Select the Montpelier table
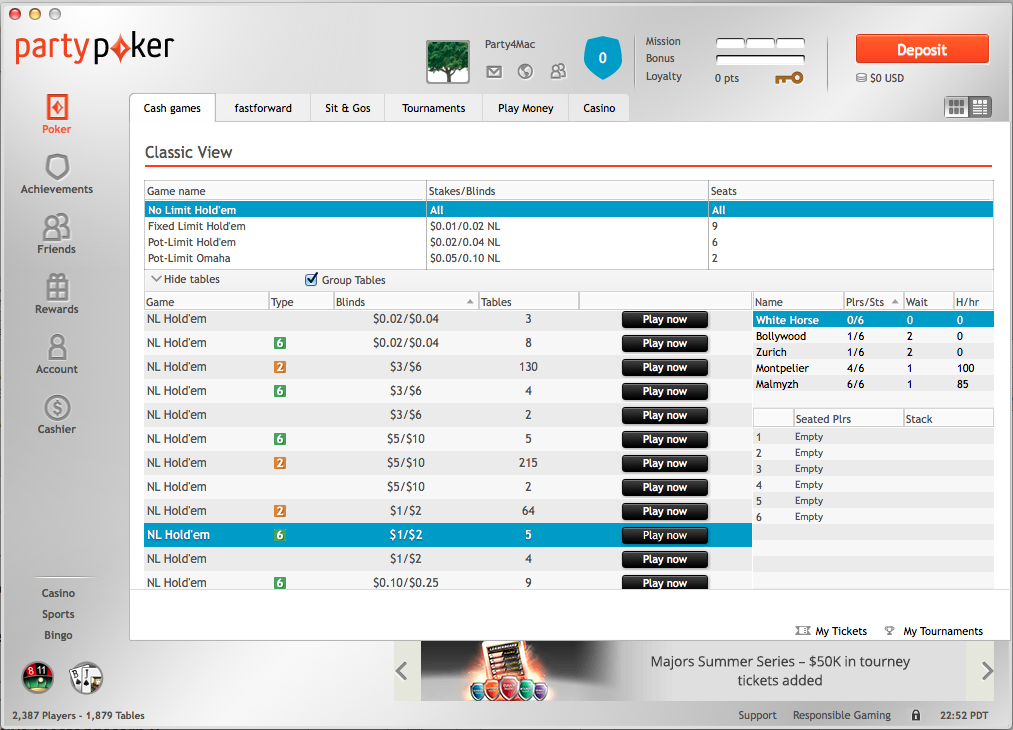Viewport: 1013px width, 730px height. 873,368
